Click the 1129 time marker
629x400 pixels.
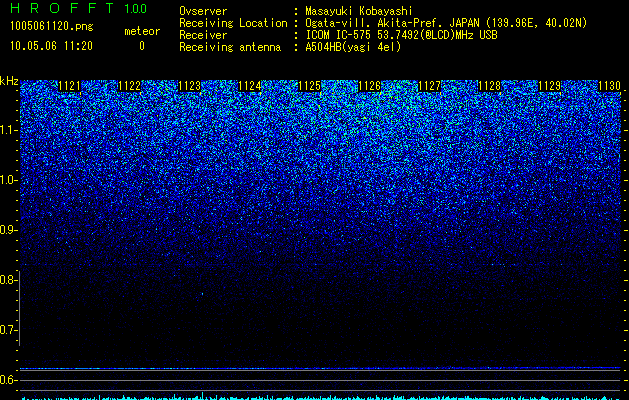click(550, 86)
